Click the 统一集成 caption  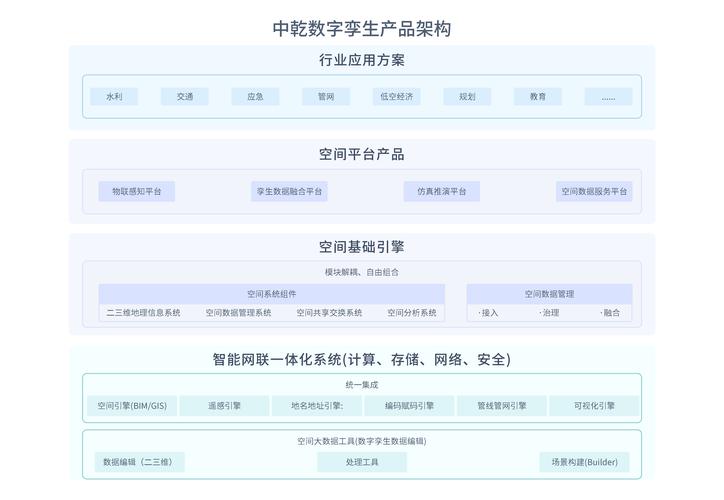pyautogui.click(x=362, y=385)
